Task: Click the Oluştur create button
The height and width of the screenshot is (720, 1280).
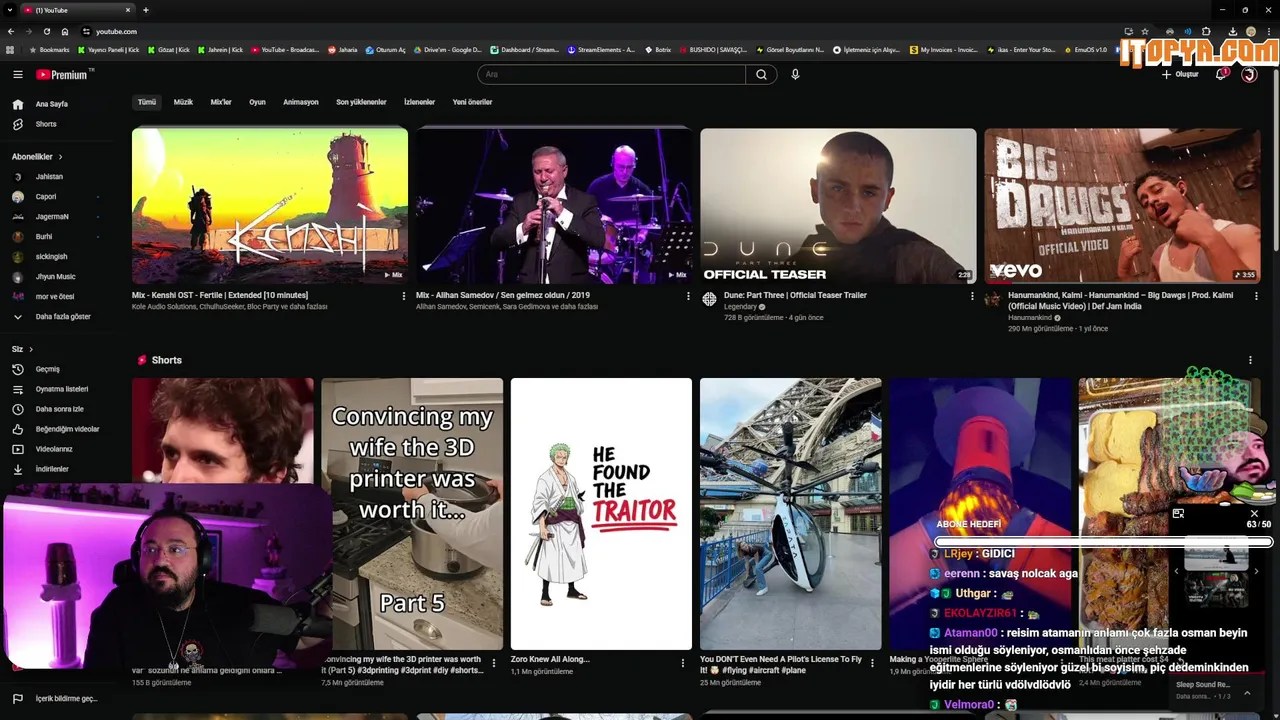Action: pyautogui.click(x=1180, y=74)
